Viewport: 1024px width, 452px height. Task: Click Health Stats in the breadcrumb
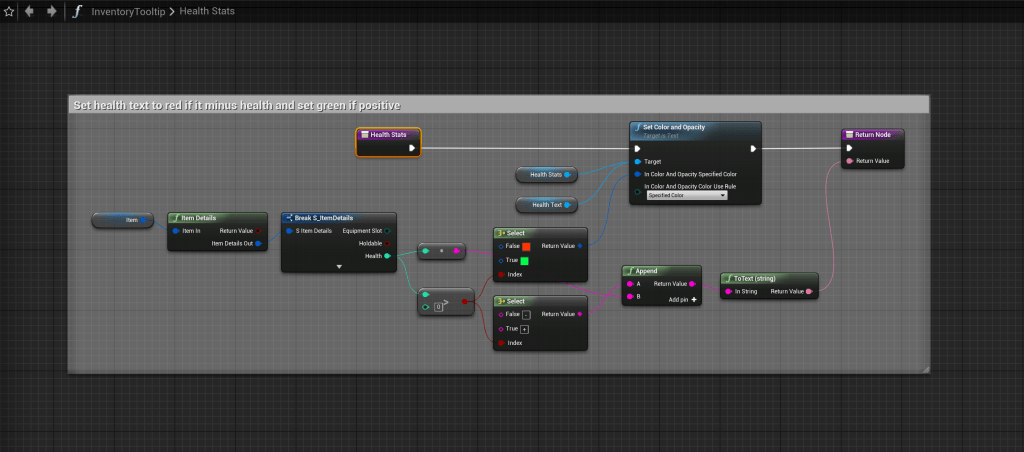click(208, 11)
